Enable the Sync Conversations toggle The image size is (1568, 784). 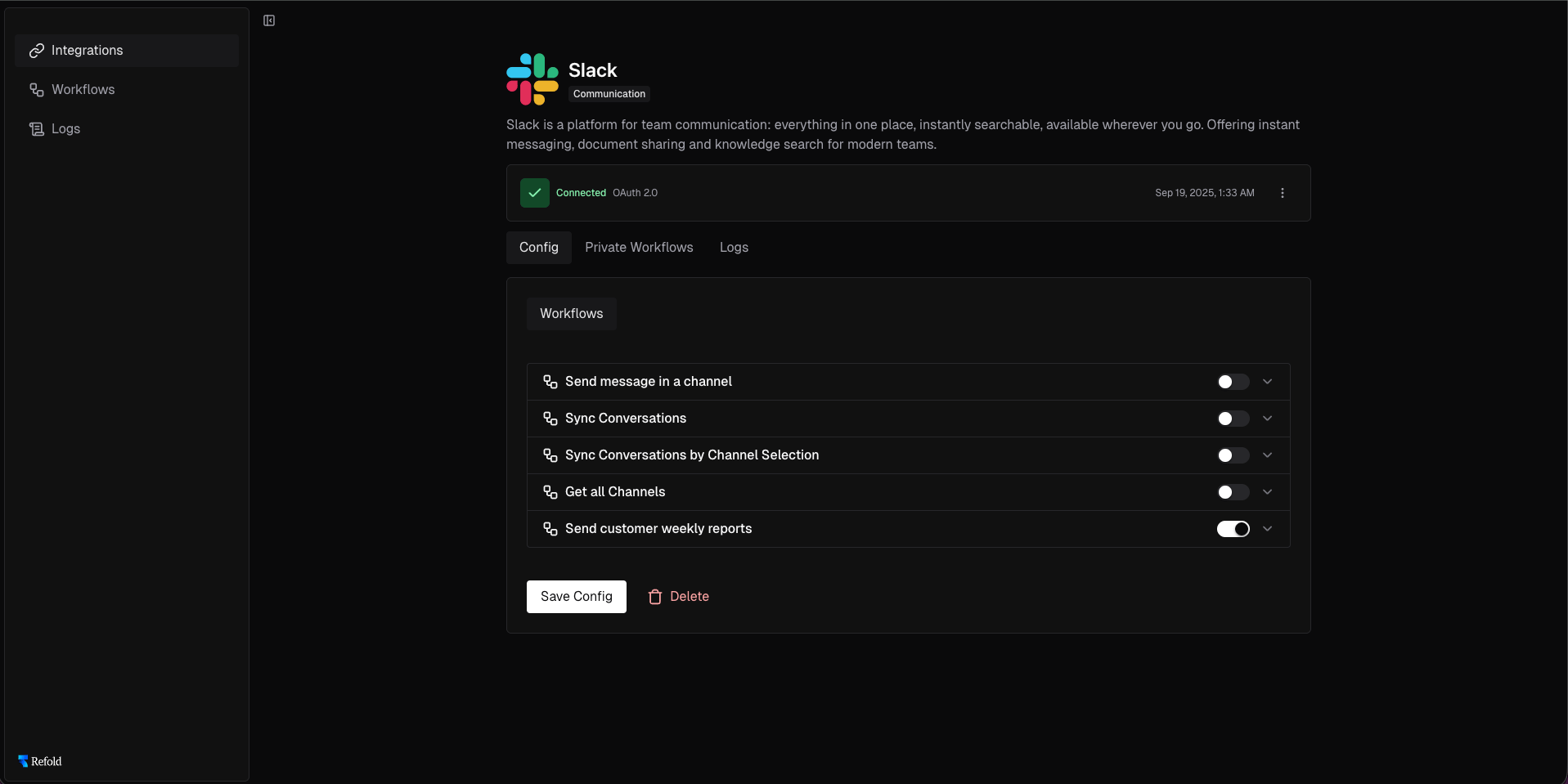(x=1233, y=419)
